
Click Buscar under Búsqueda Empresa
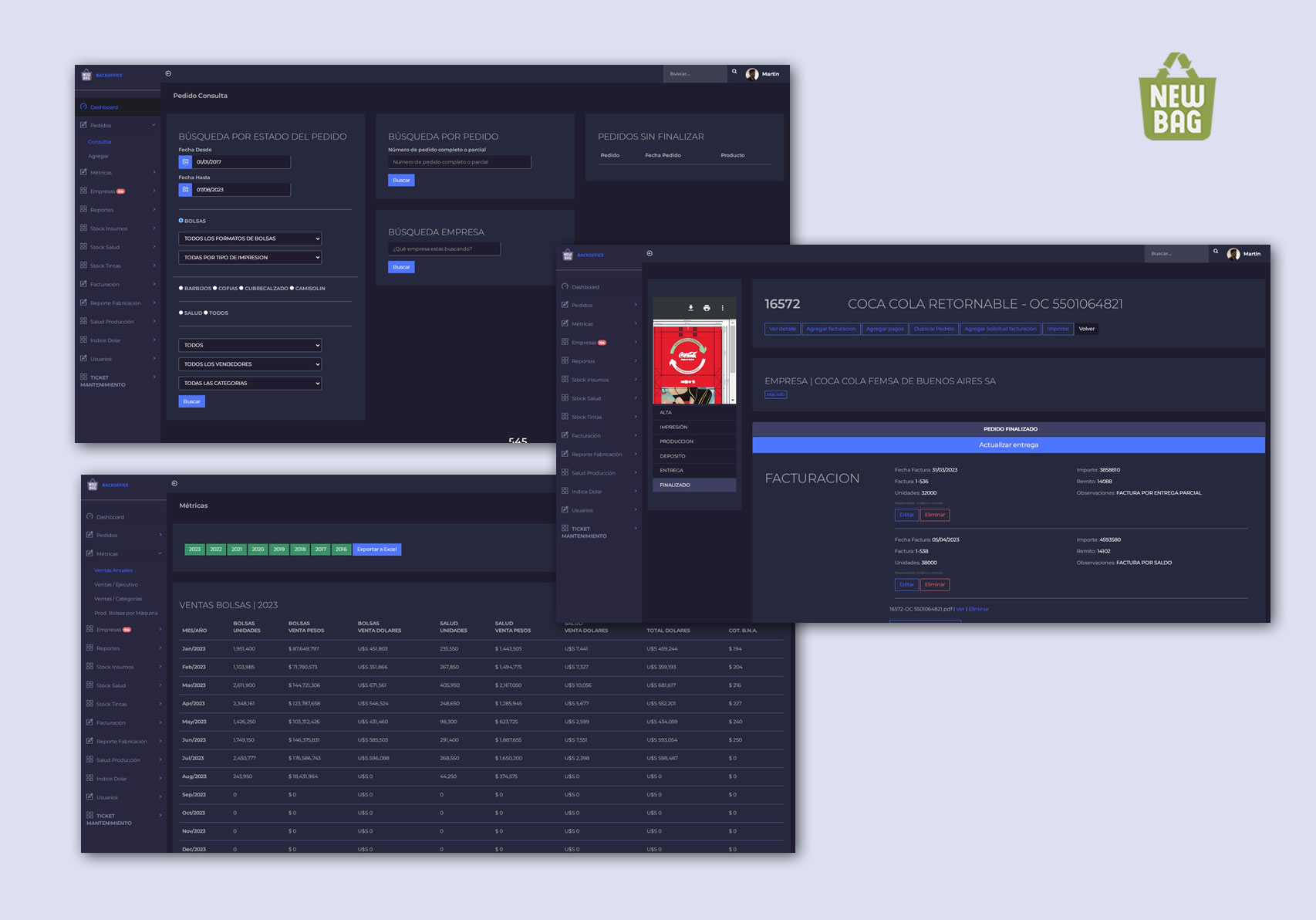401,267
